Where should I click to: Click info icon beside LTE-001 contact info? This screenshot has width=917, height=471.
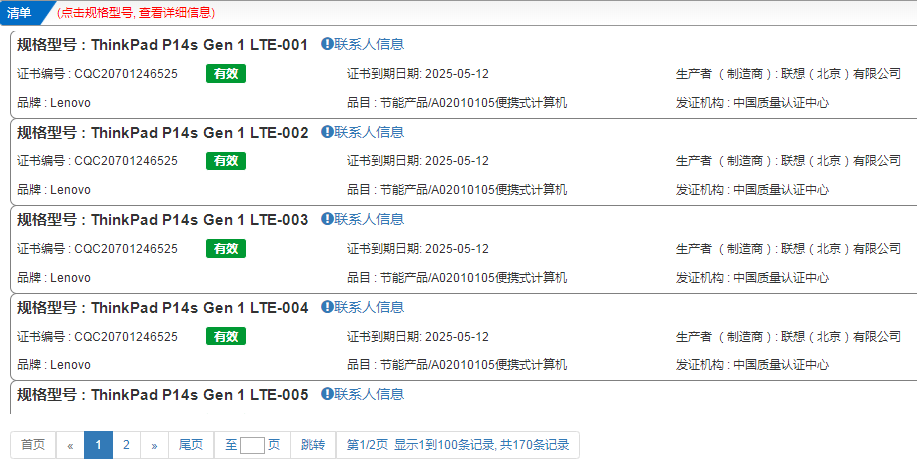point(327,44)
